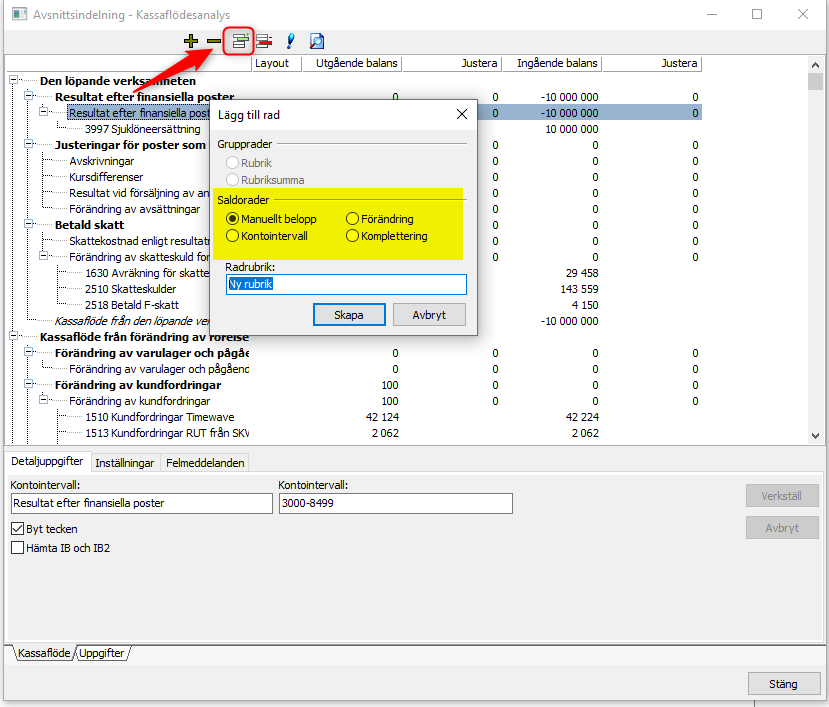The width and height of the screenshot is (829, 707).
Task: Select the Förändring radio button
Action: click(352, 219)
